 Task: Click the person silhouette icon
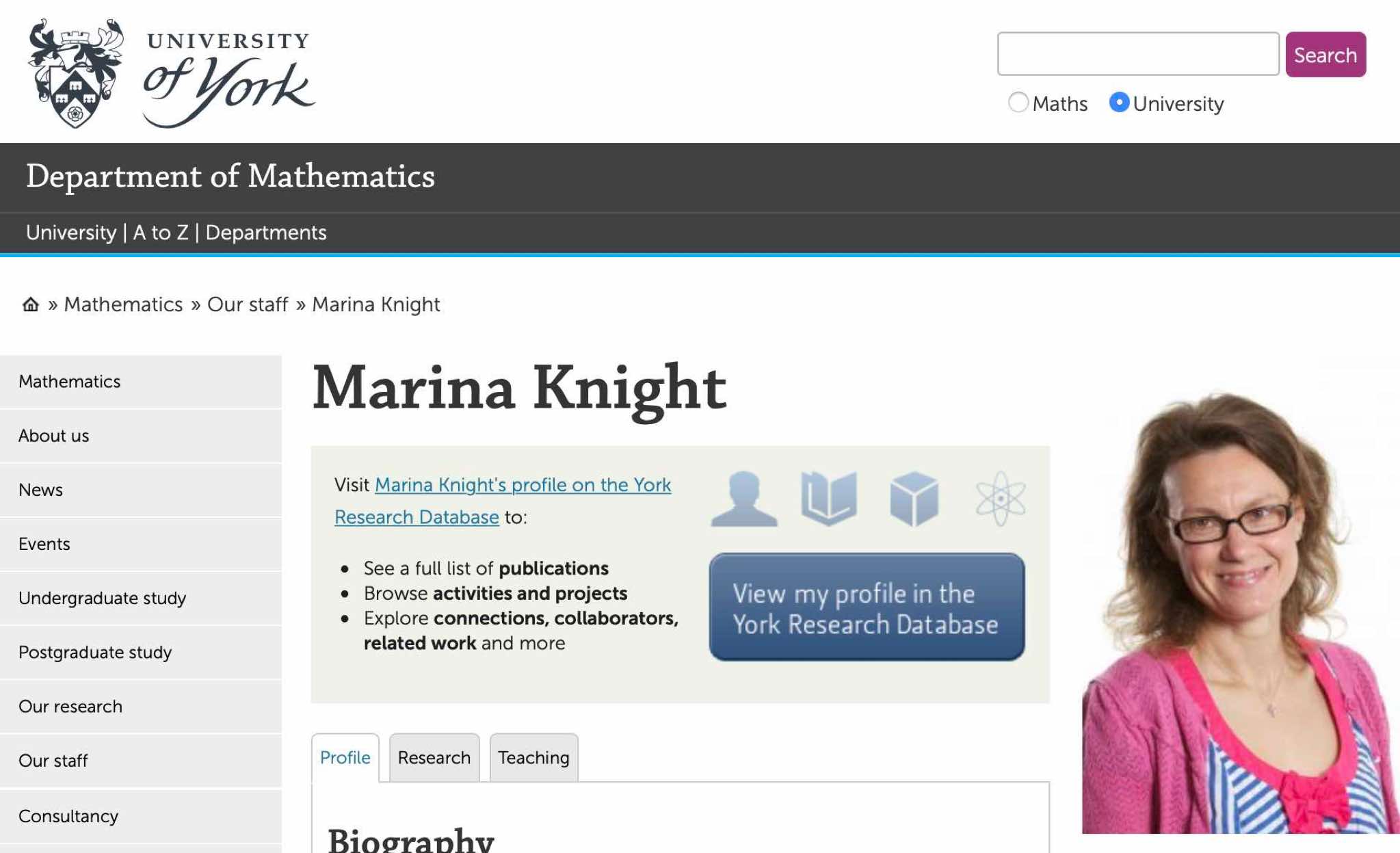(744, 499)
